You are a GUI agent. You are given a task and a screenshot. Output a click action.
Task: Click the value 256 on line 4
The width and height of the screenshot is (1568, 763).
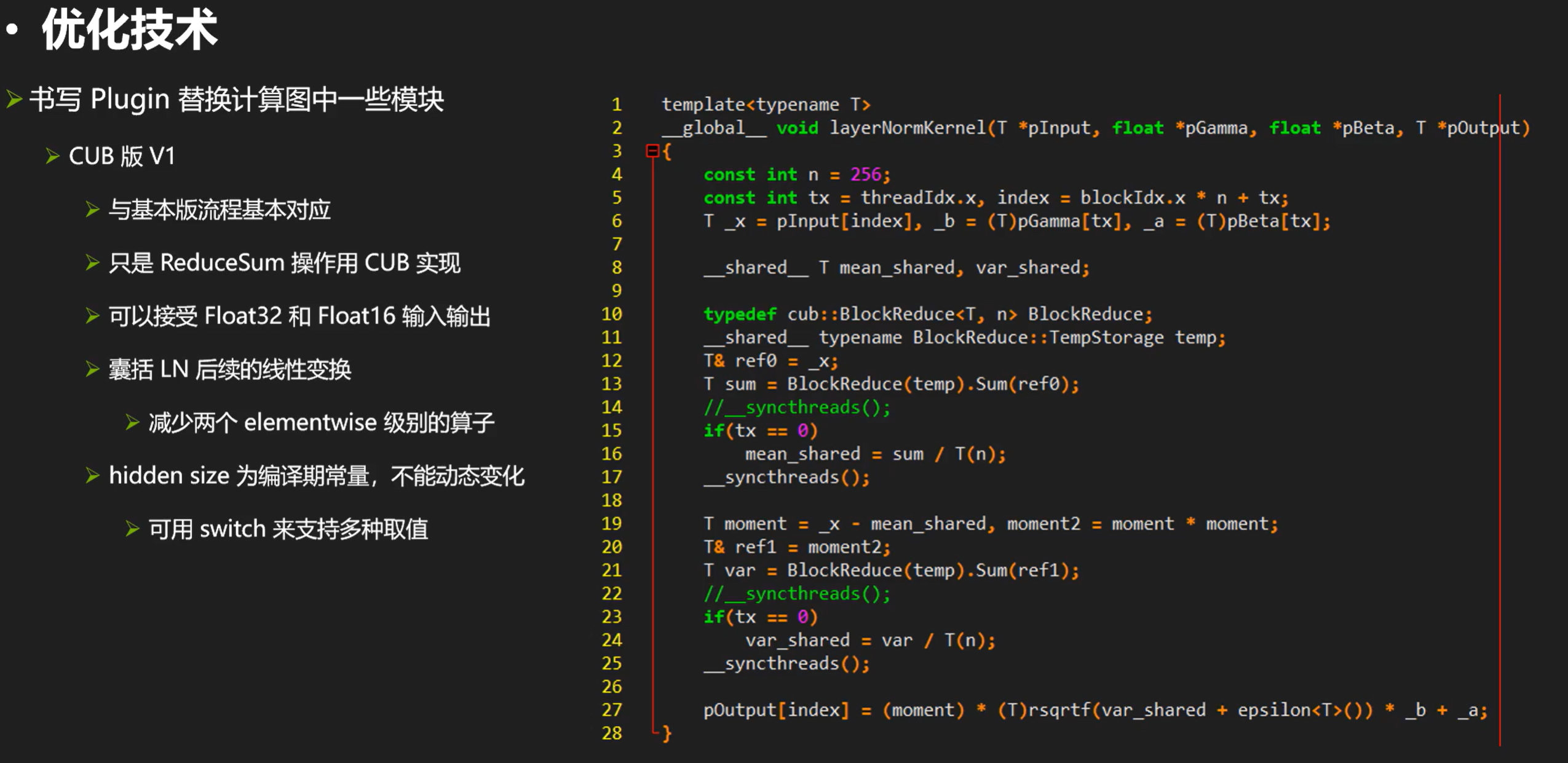click(866, 175)
